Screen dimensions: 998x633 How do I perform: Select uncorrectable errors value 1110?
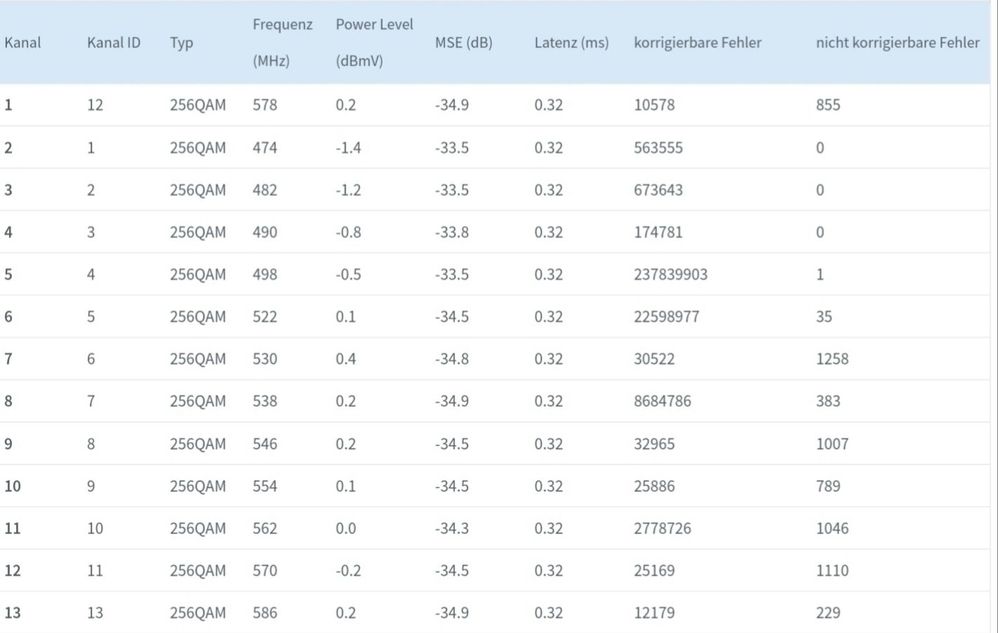click(832, 571)
